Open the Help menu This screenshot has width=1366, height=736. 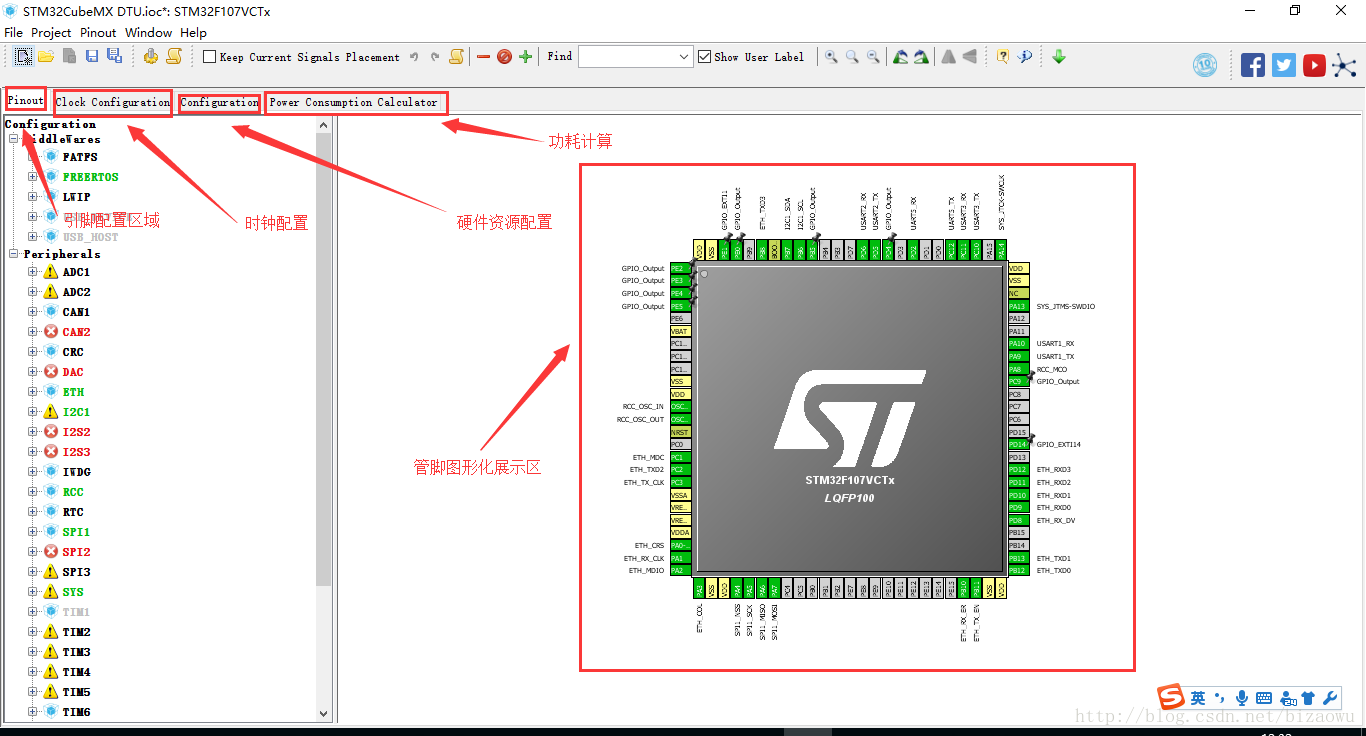(x=193, y=33)
